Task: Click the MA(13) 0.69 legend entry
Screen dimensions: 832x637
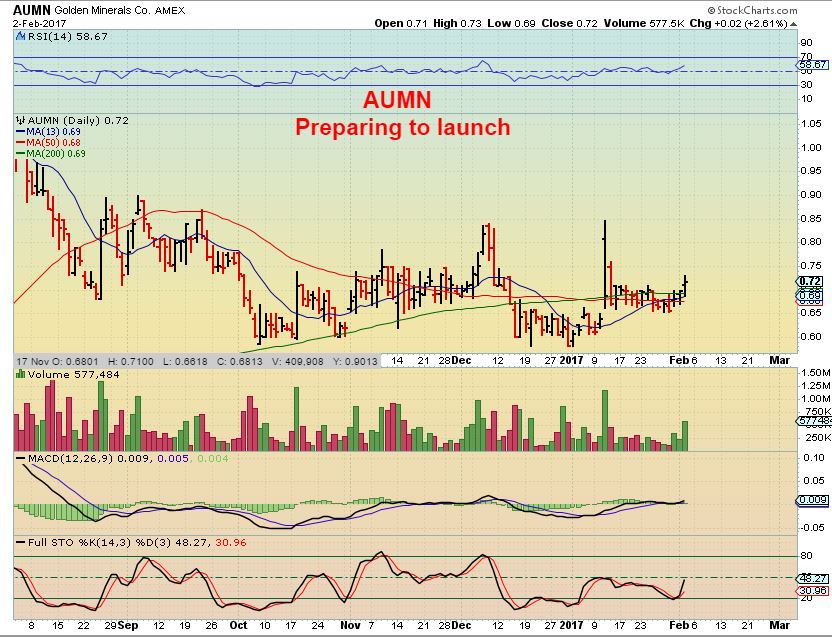Action: [48, 132]
